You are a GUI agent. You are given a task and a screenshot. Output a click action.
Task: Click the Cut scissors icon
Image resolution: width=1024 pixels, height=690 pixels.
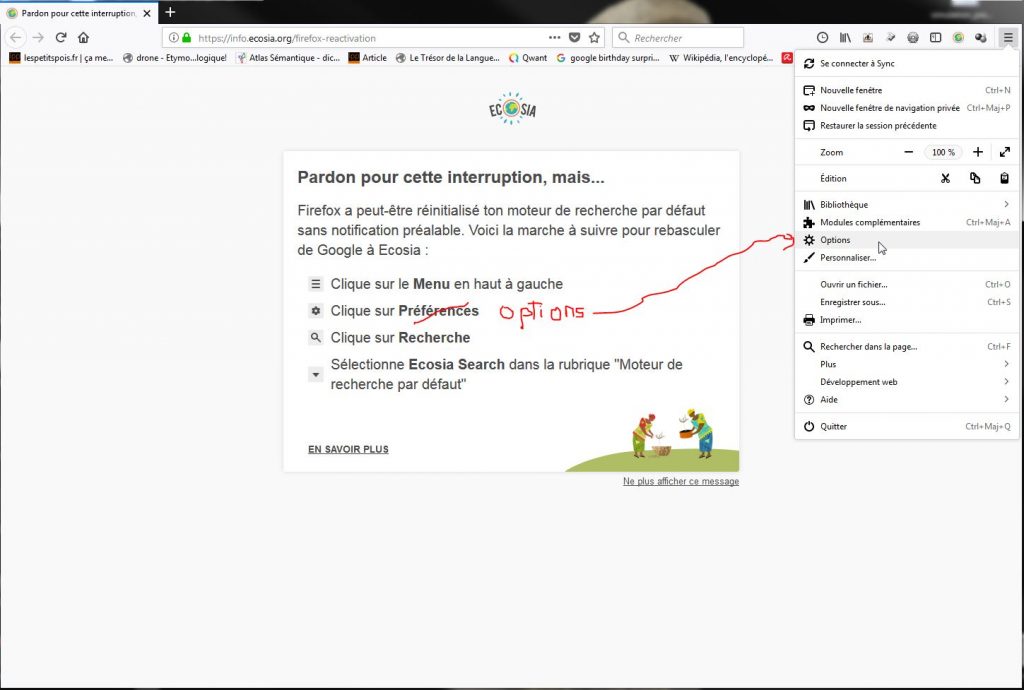(945, 178)
